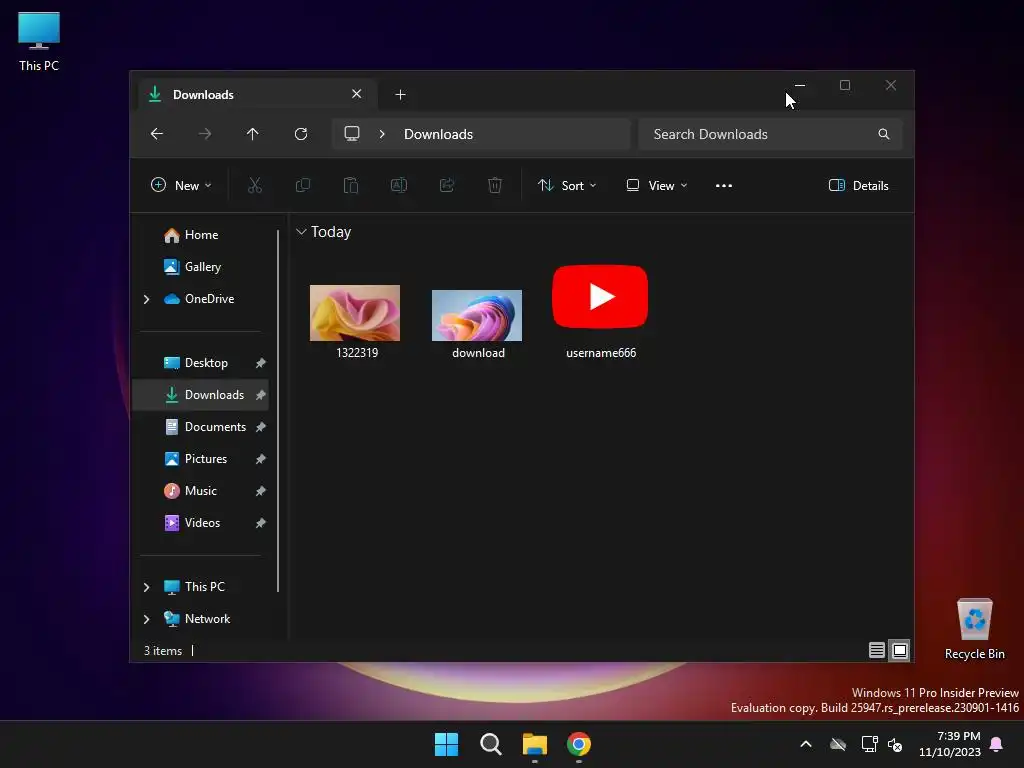Close the Downloads tab
1024x768 pixels.
(x=357, y=94)
